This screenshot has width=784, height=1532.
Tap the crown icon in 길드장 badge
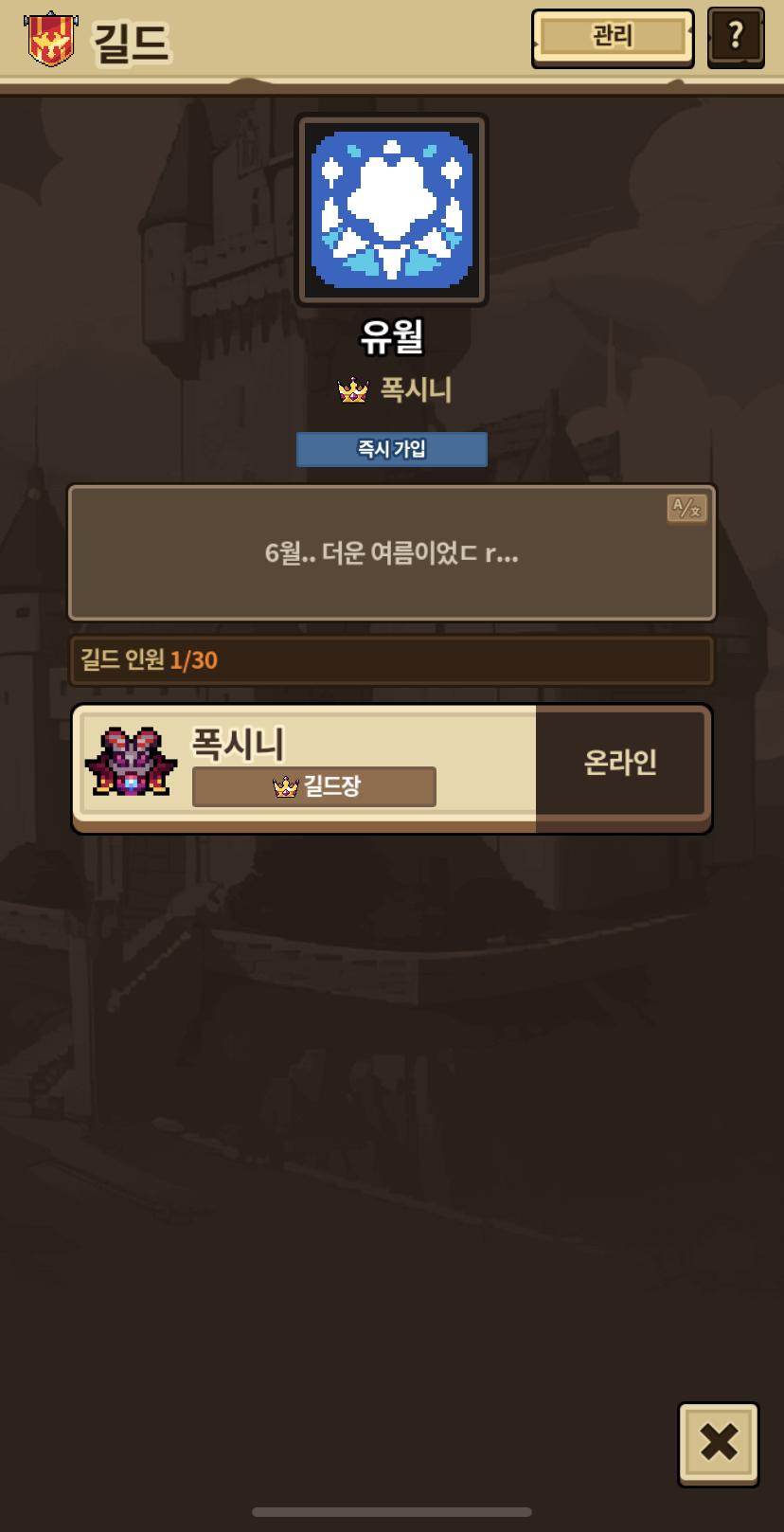(285, 786)
